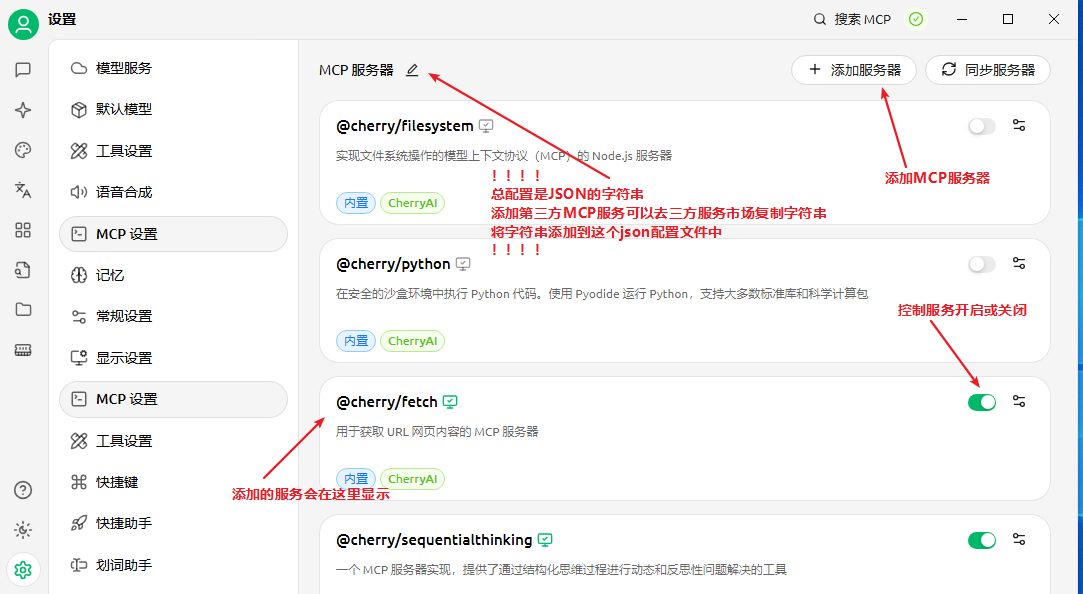Viewport: 1083px width, 594px height.
Task: Open the mini apps grid icon
Action: click(23, 230)
